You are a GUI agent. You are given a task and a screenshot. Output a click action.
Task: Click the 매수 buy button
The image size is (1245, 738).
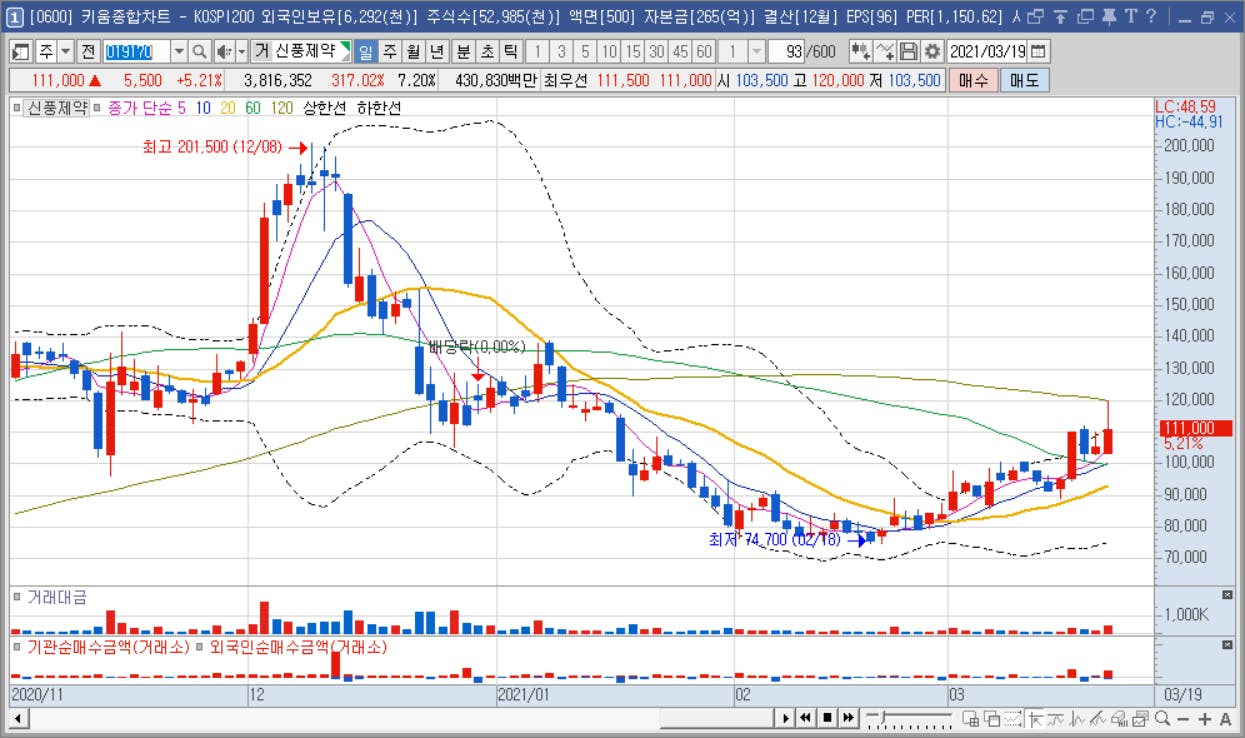(973, 80)
